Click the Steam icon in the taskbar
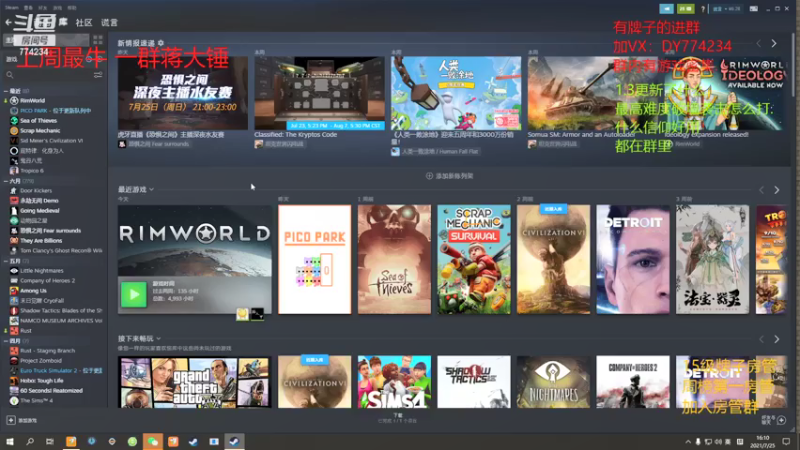 [x=234, y=441]
